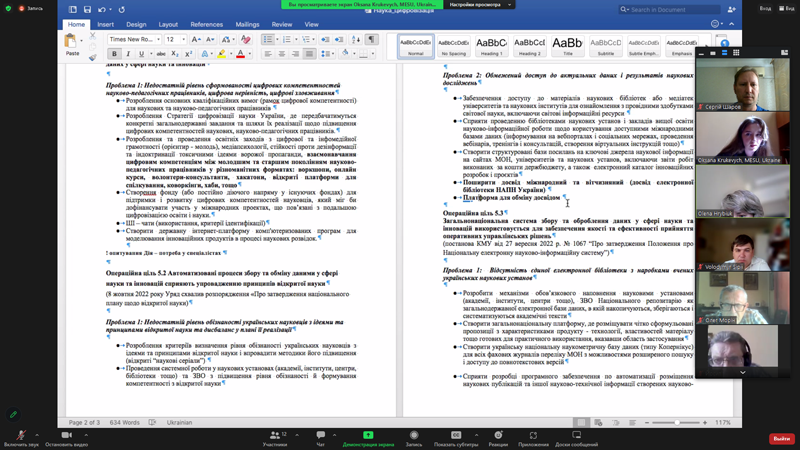Image resolution: width=800 pixels, height=450 pixels.
Task: Click the red font color swatch
Action: [240, 54]
